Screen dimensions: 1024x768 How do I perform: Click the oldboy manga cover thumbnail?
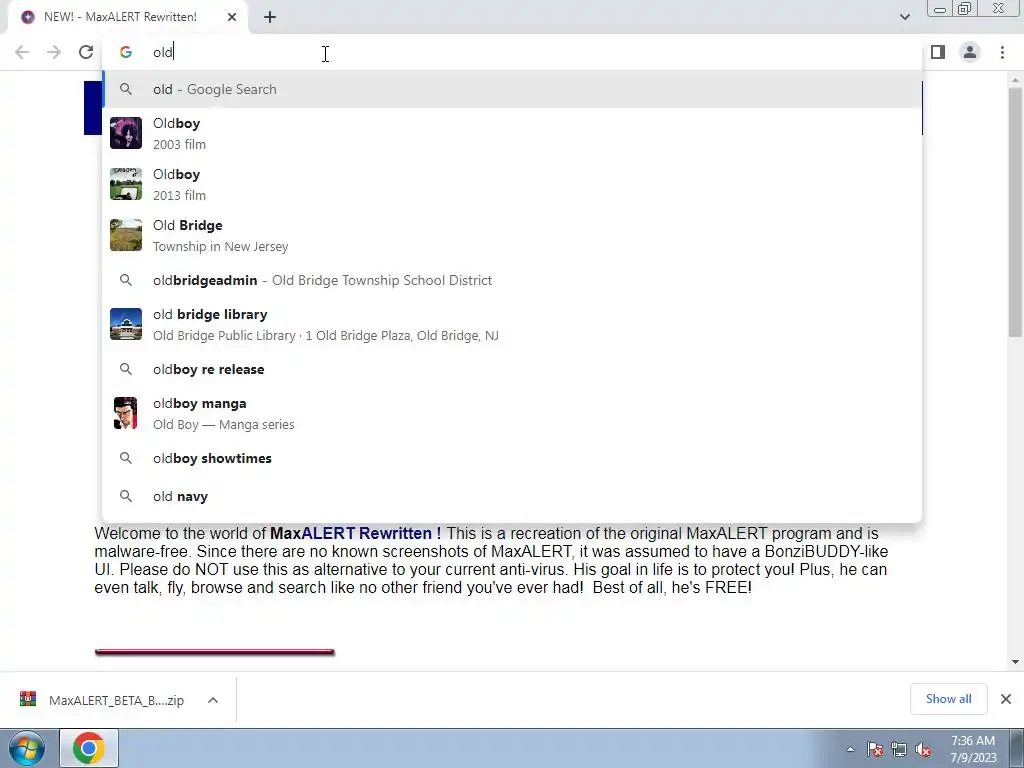pos(125,413)
